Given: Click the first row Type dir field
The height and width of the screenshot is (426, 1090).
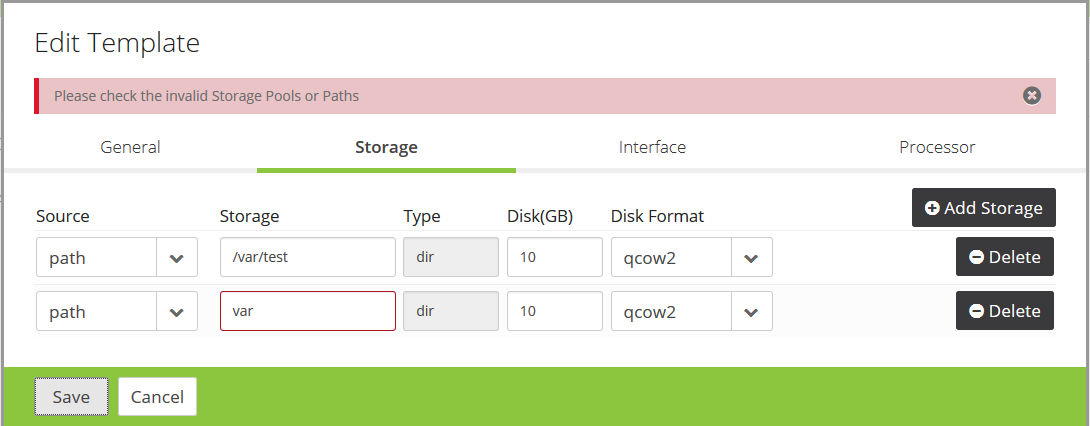Looking at the screenshot, I should 451,257.
